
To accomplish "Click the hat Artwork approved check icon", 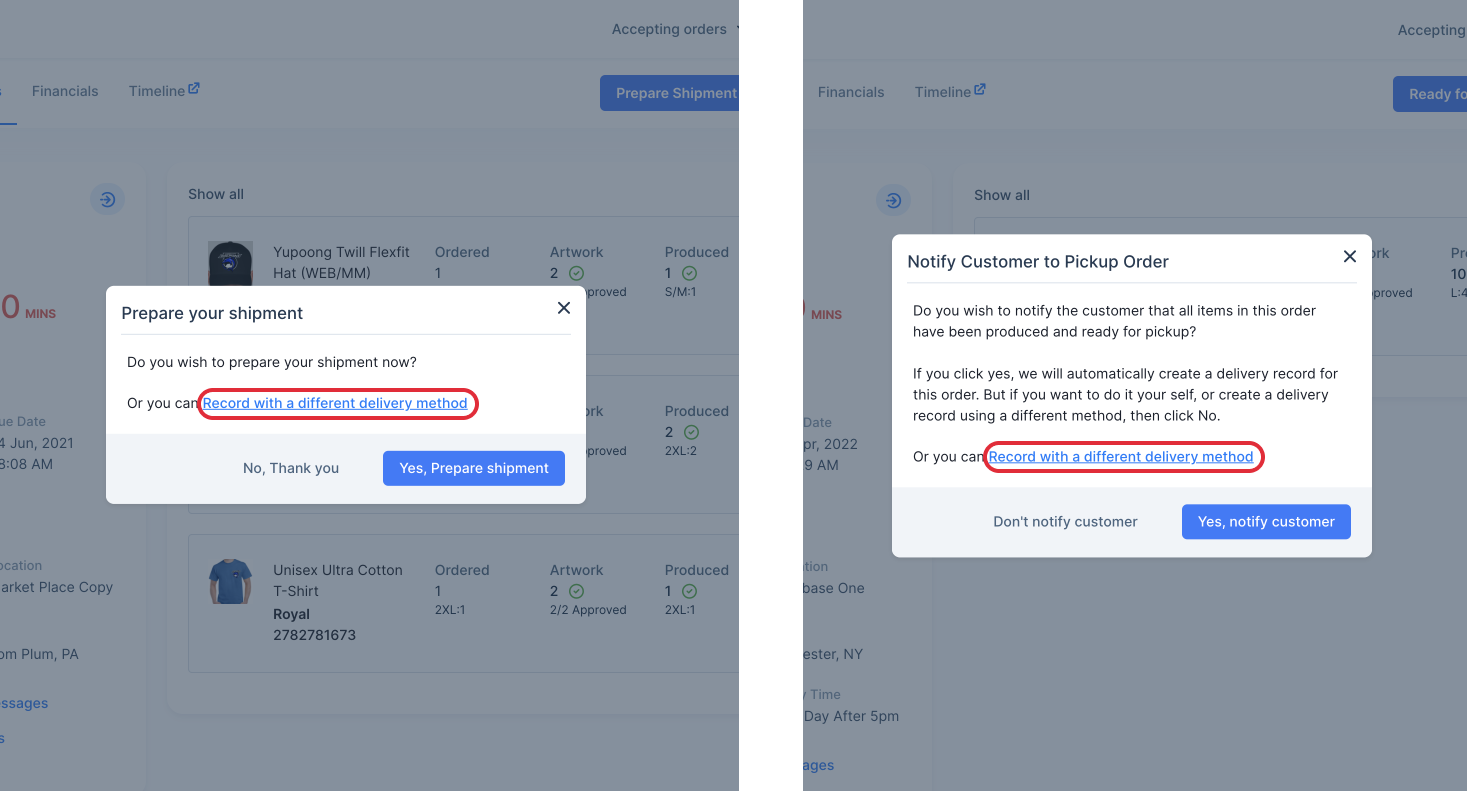I will 576,273.
